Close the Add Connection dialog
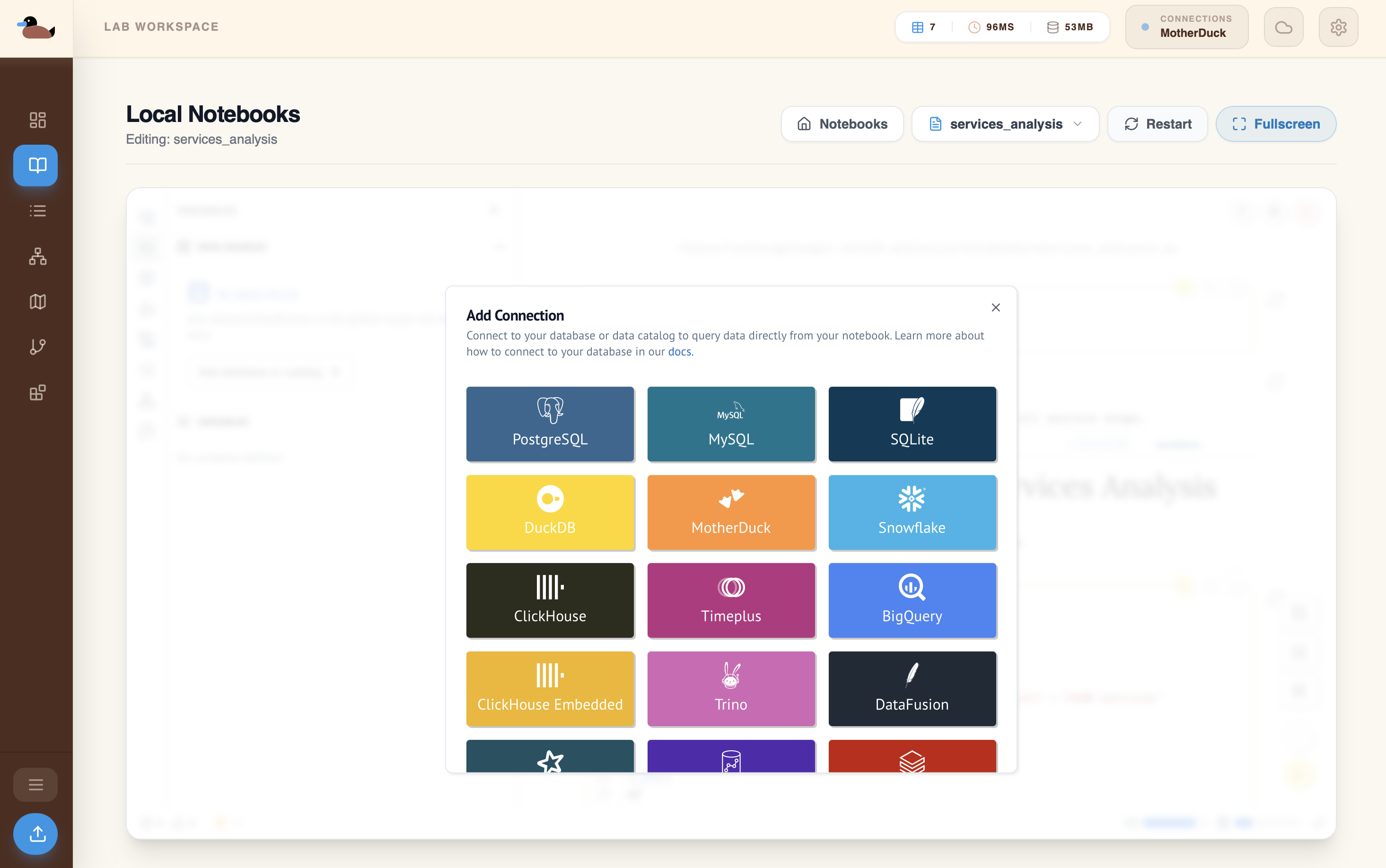Viewport: 1386px width, 868px height. (x=995, y=308)
